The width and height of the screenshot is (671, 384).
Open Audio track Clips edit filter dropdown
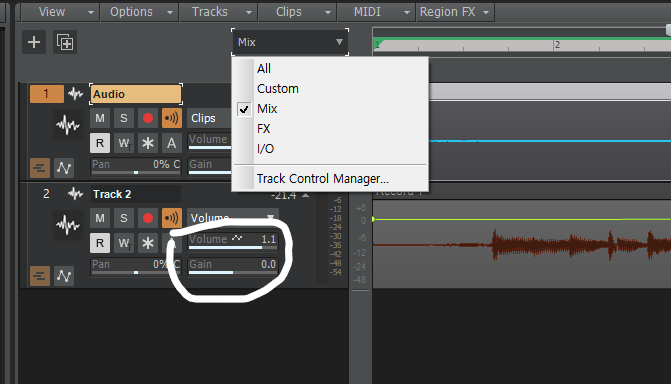(209, 118)
